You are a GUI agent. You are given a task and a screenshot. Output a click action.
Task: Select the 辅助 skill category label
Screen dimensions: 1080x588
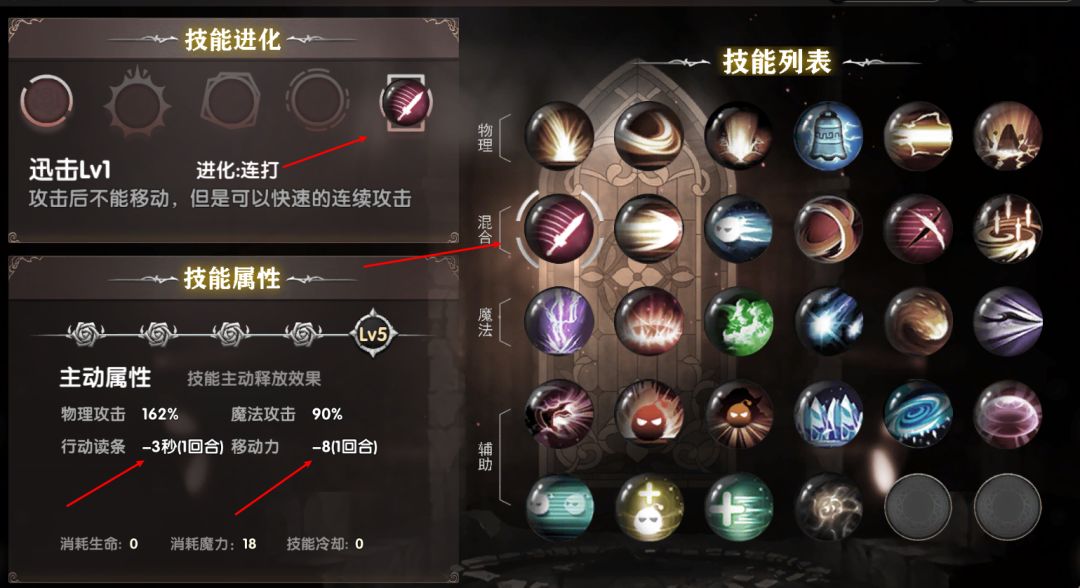coord(485,456)
